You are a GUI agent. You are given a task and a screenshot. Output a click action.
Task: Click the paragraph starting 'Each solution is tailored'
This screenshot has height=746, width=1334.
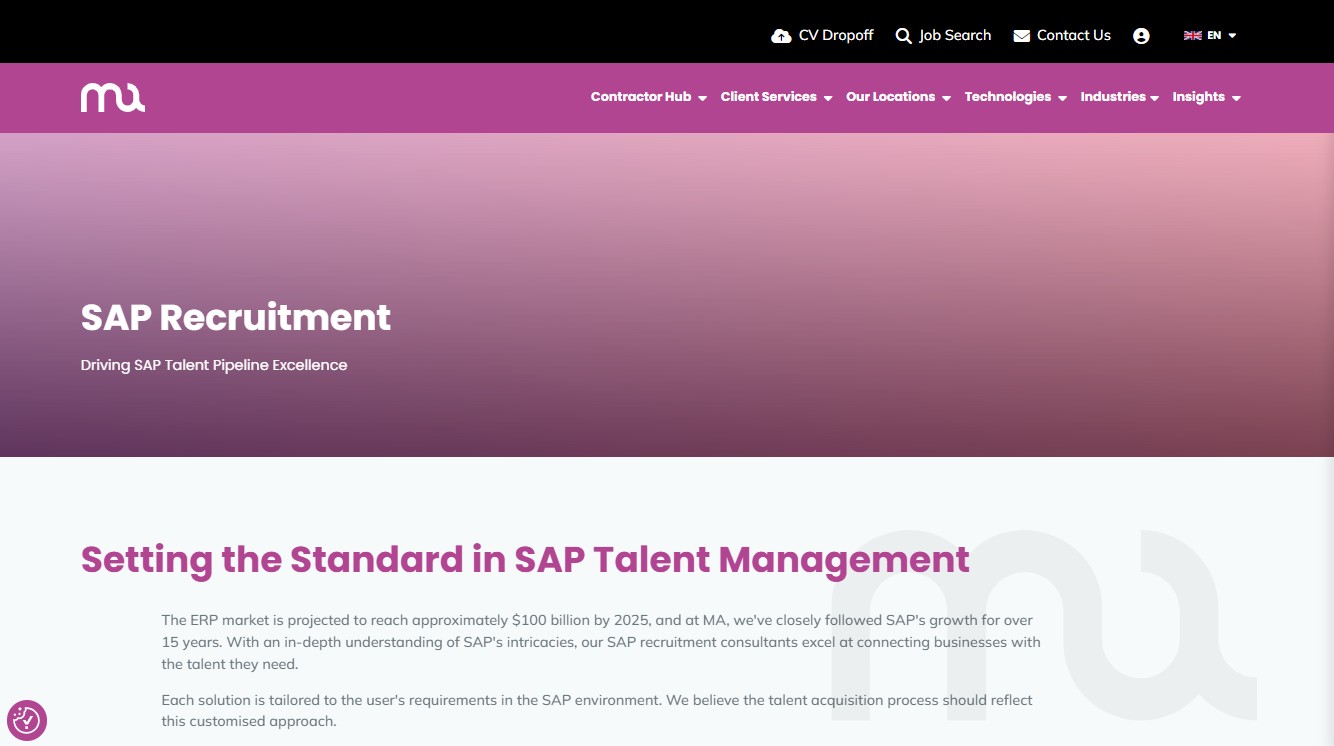[x=597, y=710]
